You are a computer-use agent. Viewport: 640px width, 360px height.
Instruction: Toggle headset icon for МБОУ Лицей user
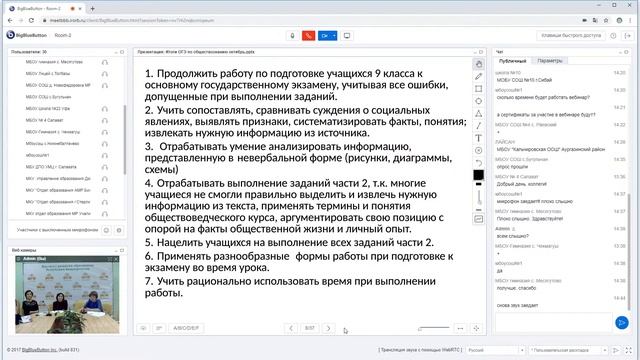[x=105, y=74]
